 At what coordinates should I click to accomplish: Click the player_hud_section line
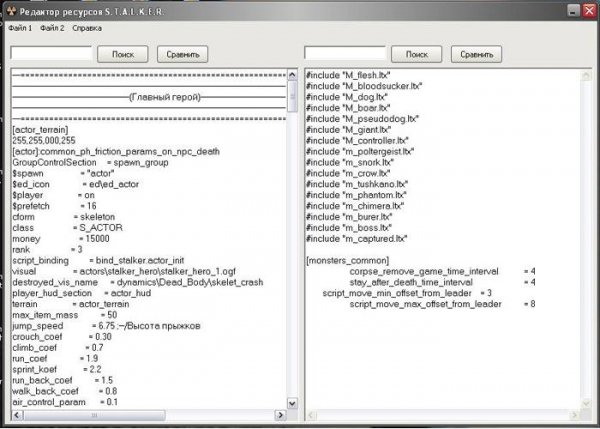(82, 293)
